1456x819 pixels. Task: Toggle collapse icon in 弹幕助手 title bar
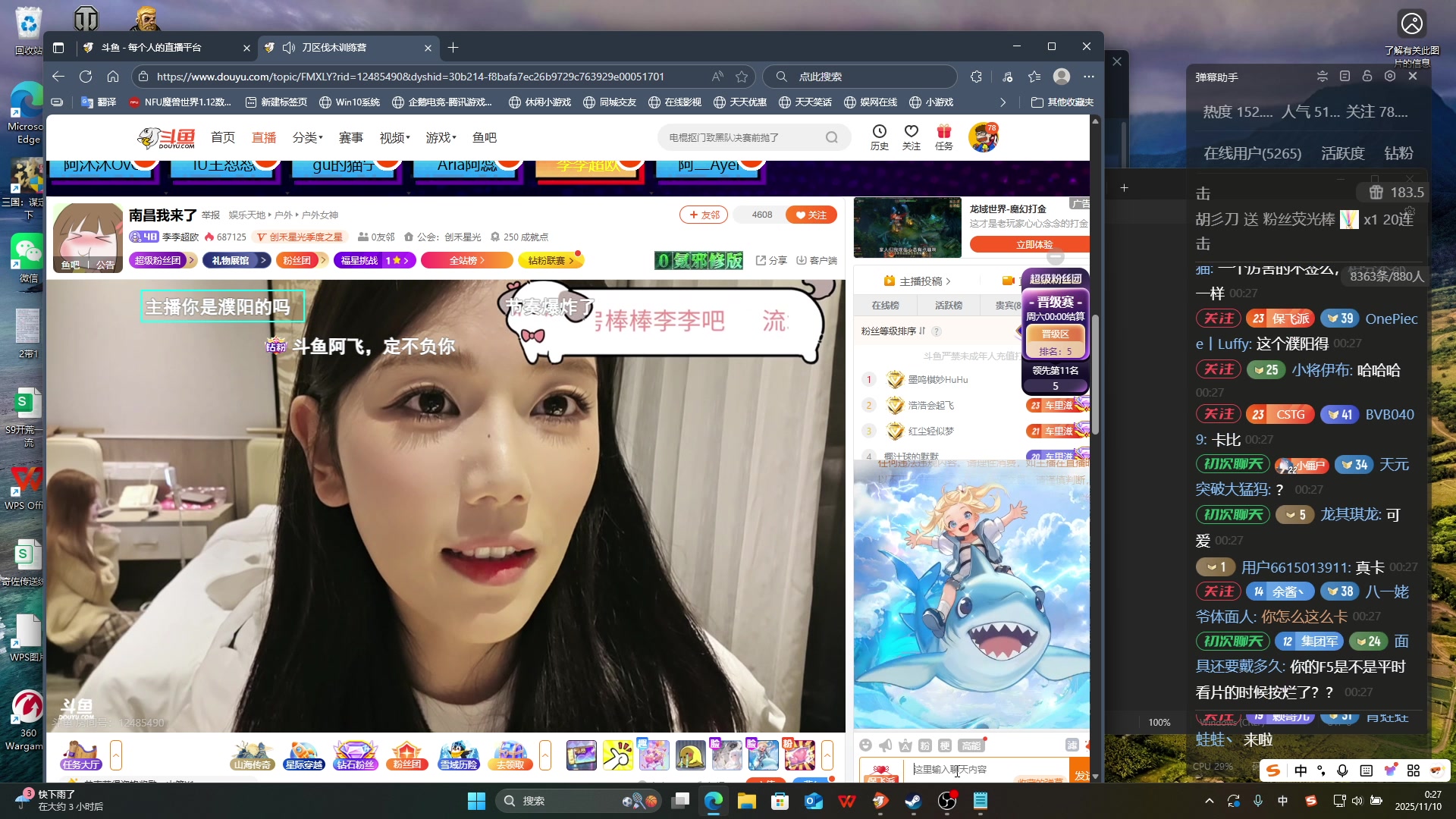[1322, 77]
